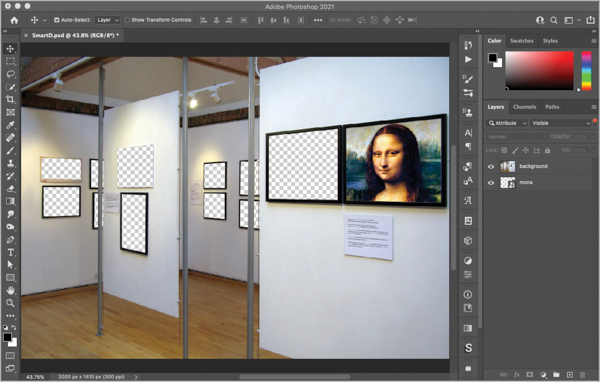Toggle Quick Mask mode icon
The height and width of the screenshot is (382, 600).
point(10,356)
